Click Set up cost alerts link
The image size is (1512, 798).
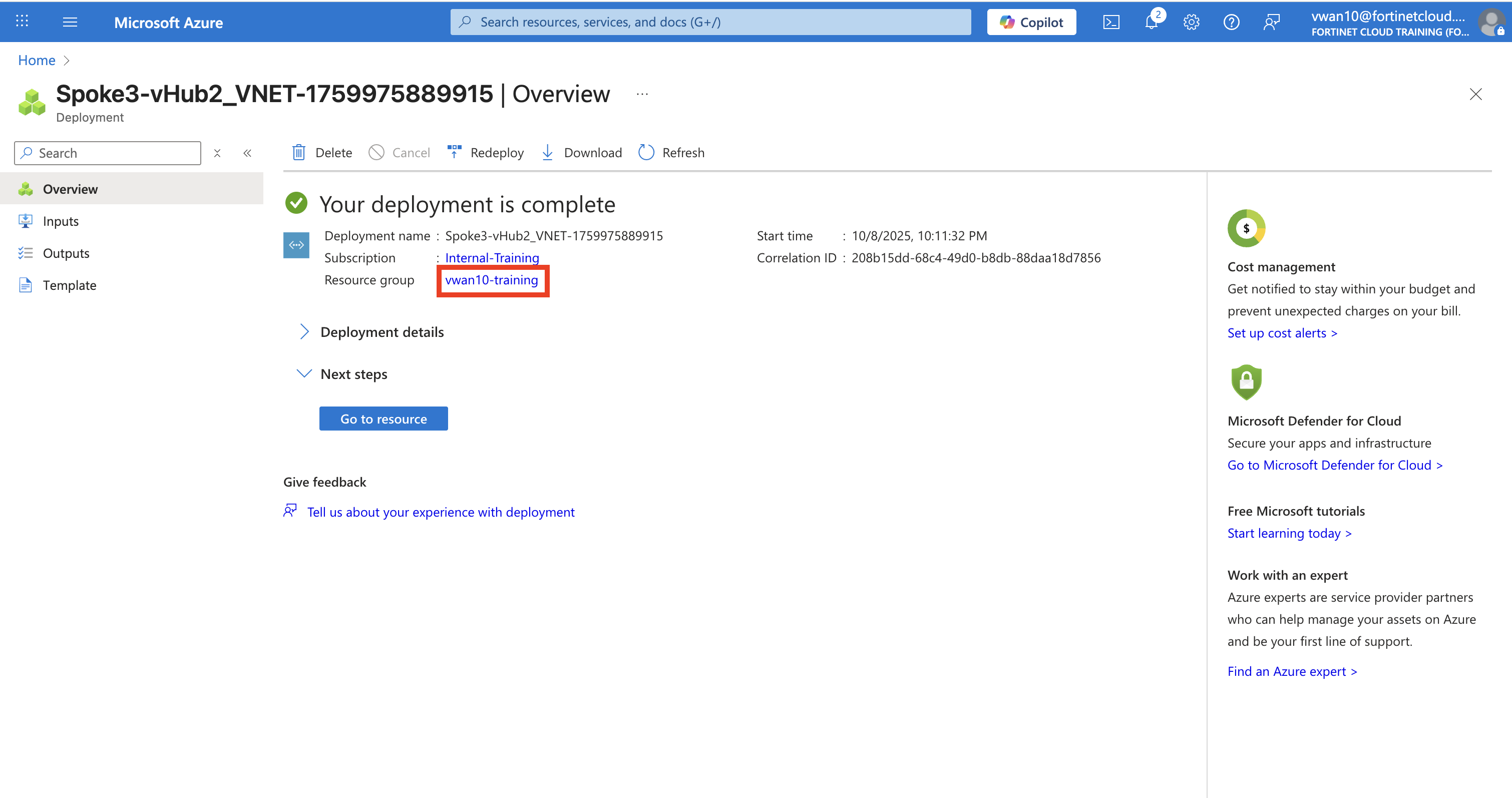(x=1282, y=333)
